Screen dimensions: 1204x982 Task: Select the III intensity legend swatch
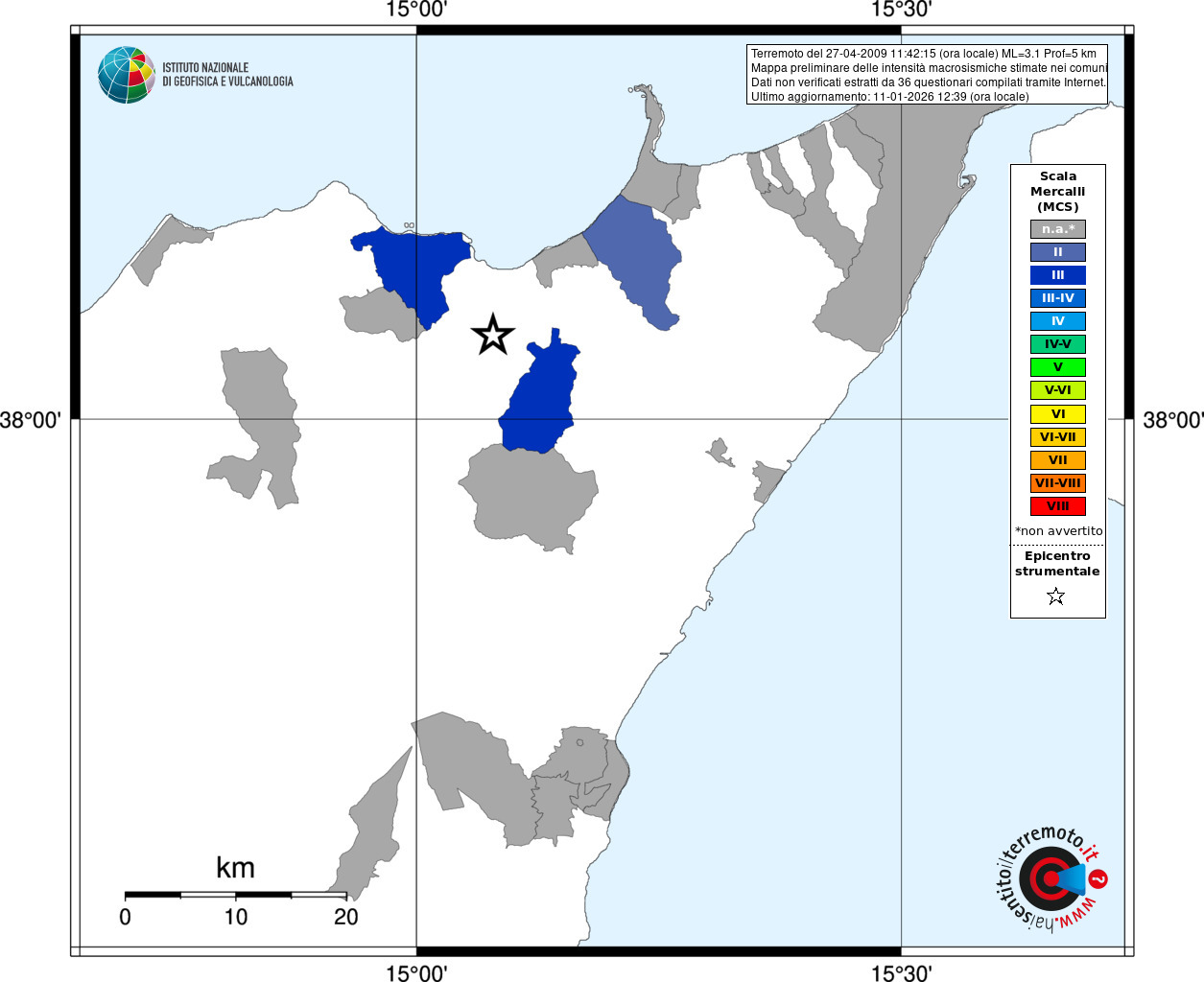(1058, 275)
